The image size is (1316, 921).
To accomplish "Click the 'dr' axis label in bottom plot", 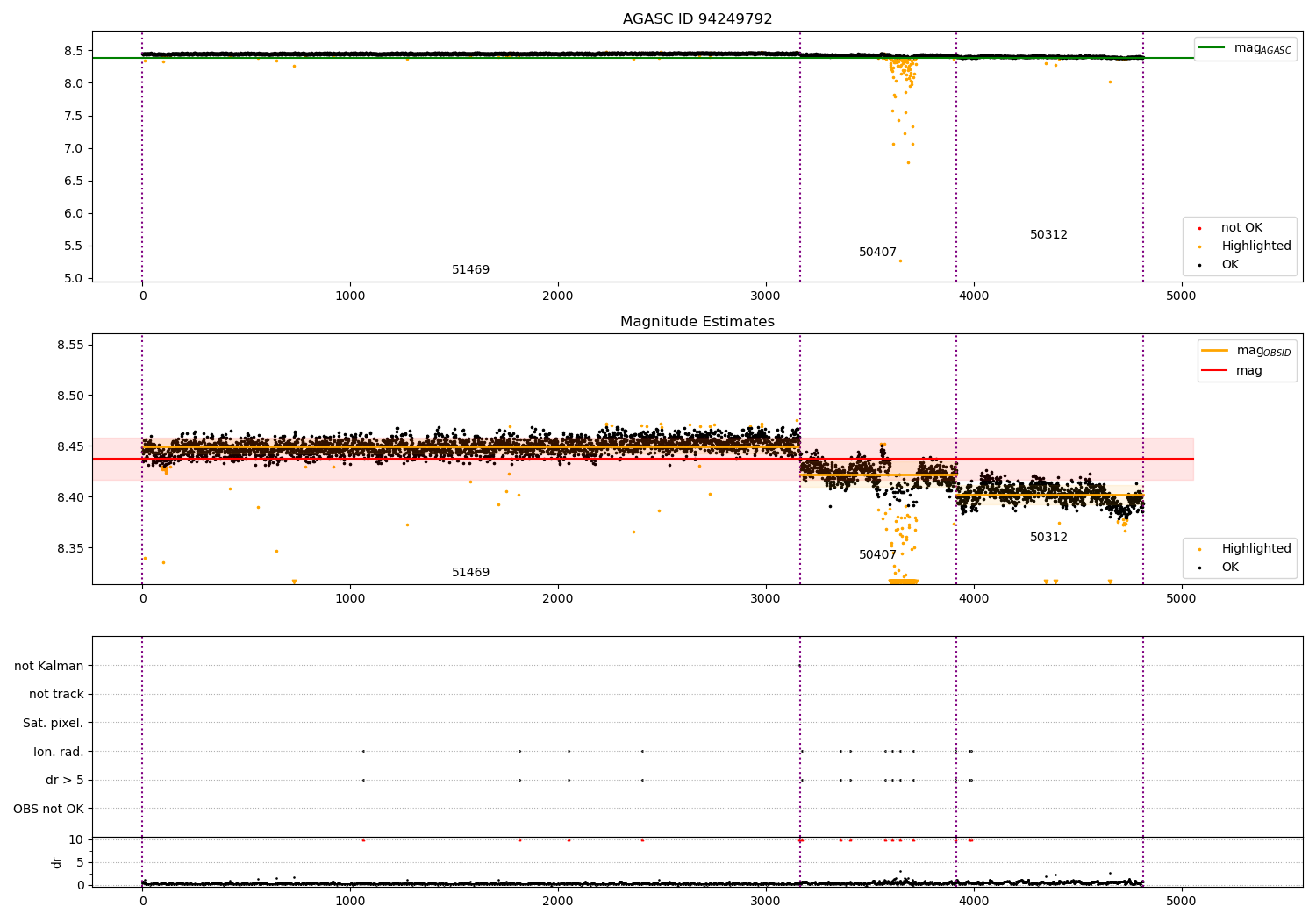I will pos(57,862).
